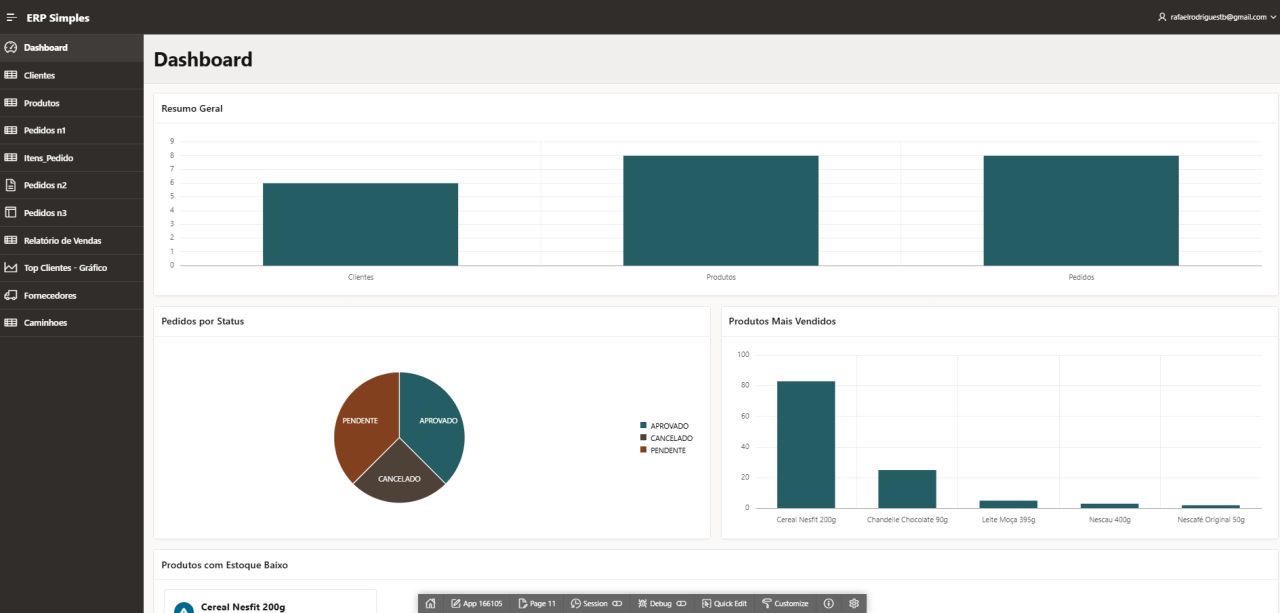Open the Clientes page from sidebar

[x=72, y=75]
